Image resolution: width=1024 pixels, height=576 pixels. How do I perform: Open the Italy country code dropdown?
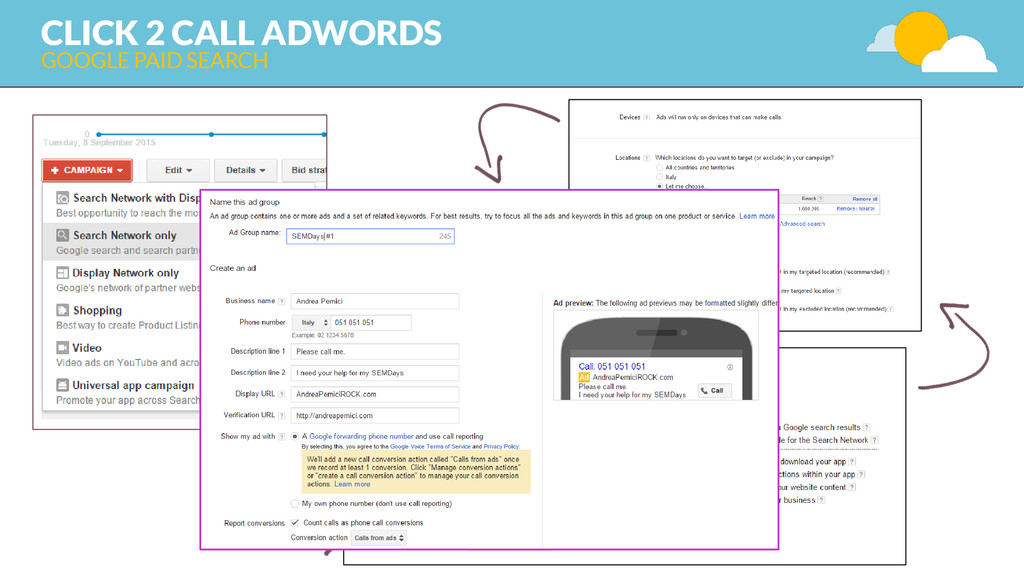311,323
